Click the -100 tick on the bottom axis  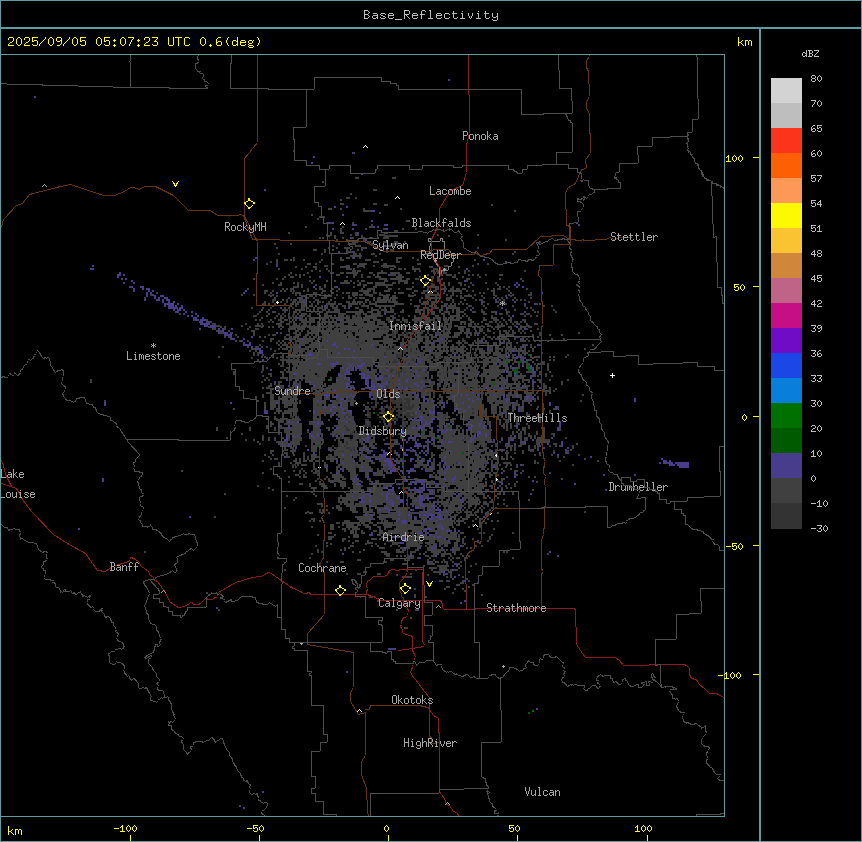point(126,829)
